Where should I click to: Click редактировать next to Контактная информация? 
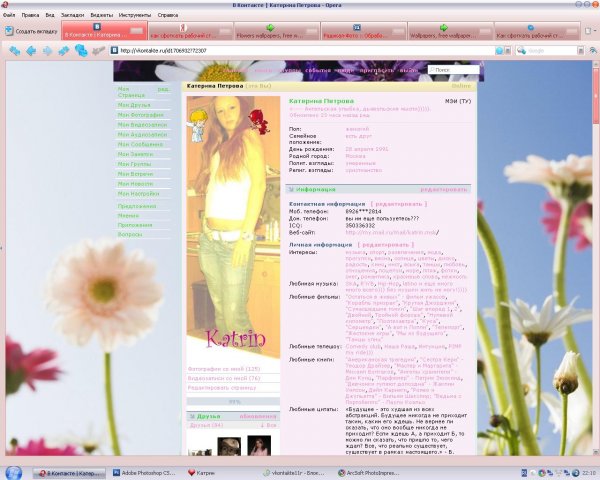click(399, 204)
